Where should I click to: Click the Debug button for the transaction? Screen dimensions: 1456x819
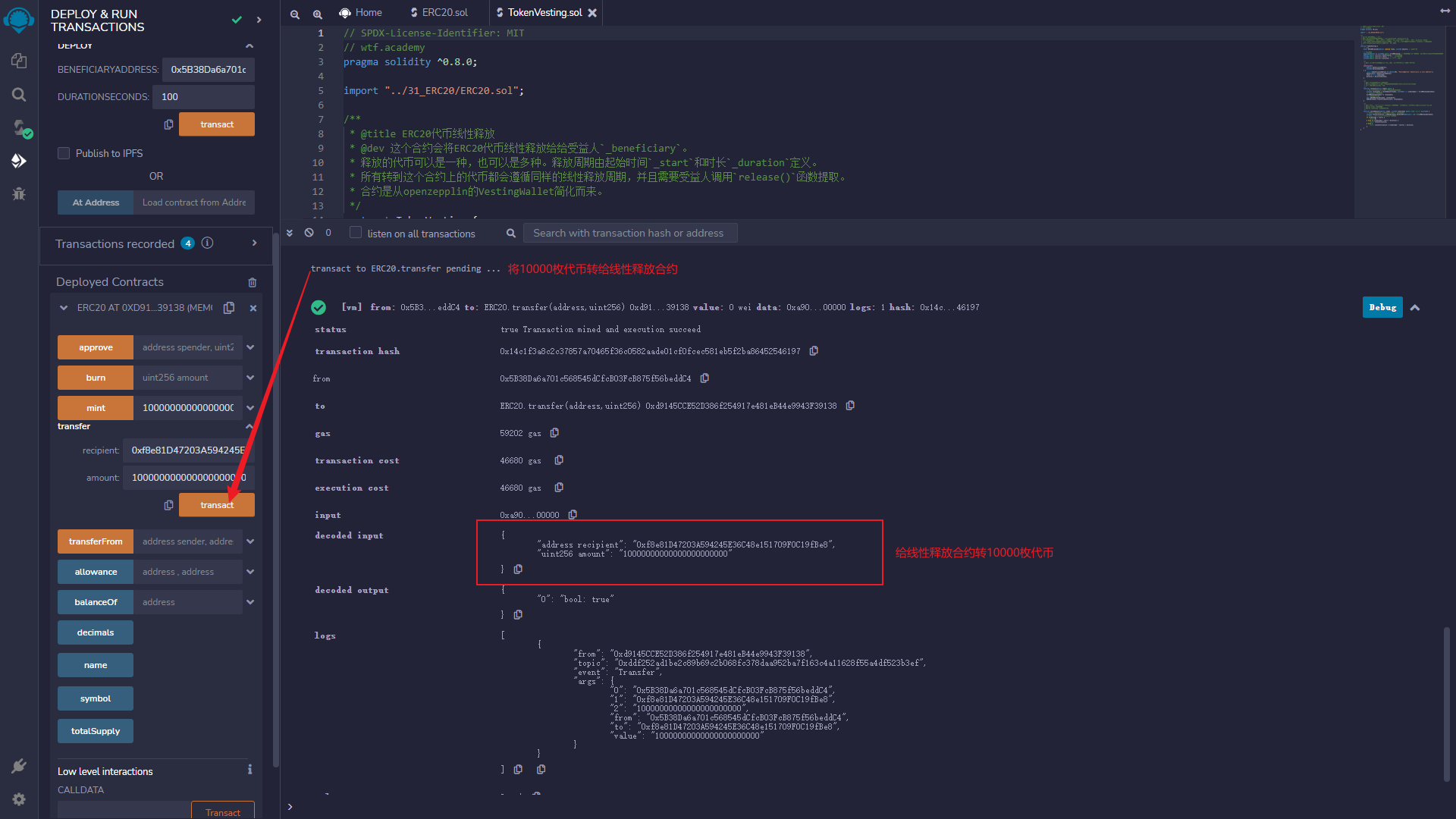(x=1382, y=307)
